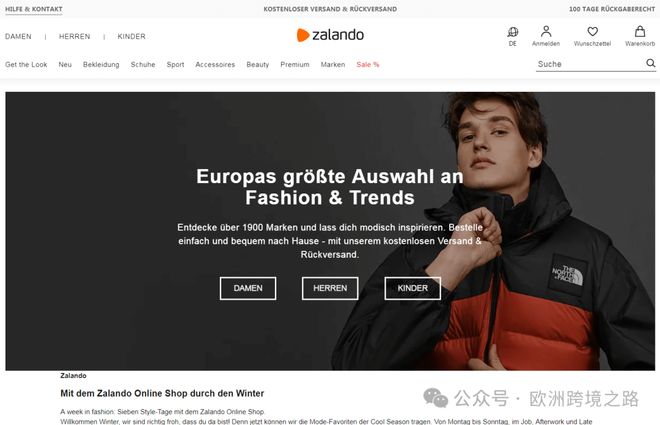Click the KINDER button on banner
Viewport: 660px width, 425px height.
coord(412,288)
